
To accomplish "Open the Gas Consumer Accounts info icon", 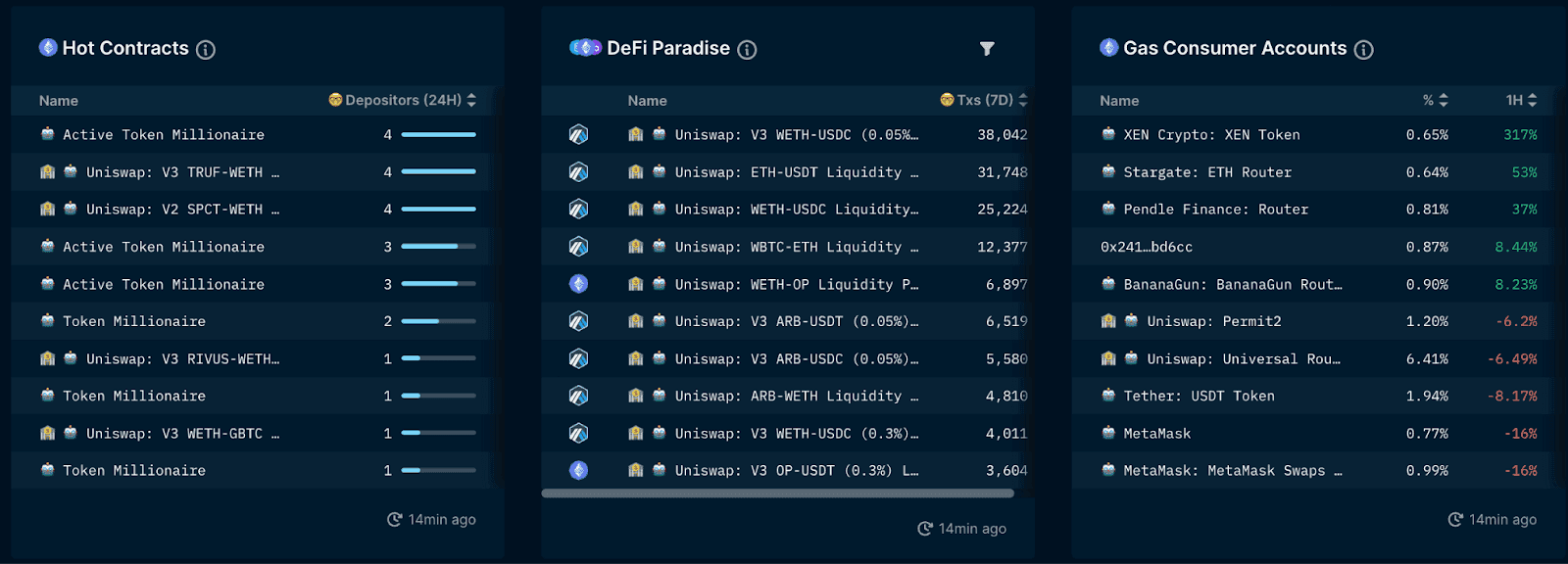I will coord(1363,50).
